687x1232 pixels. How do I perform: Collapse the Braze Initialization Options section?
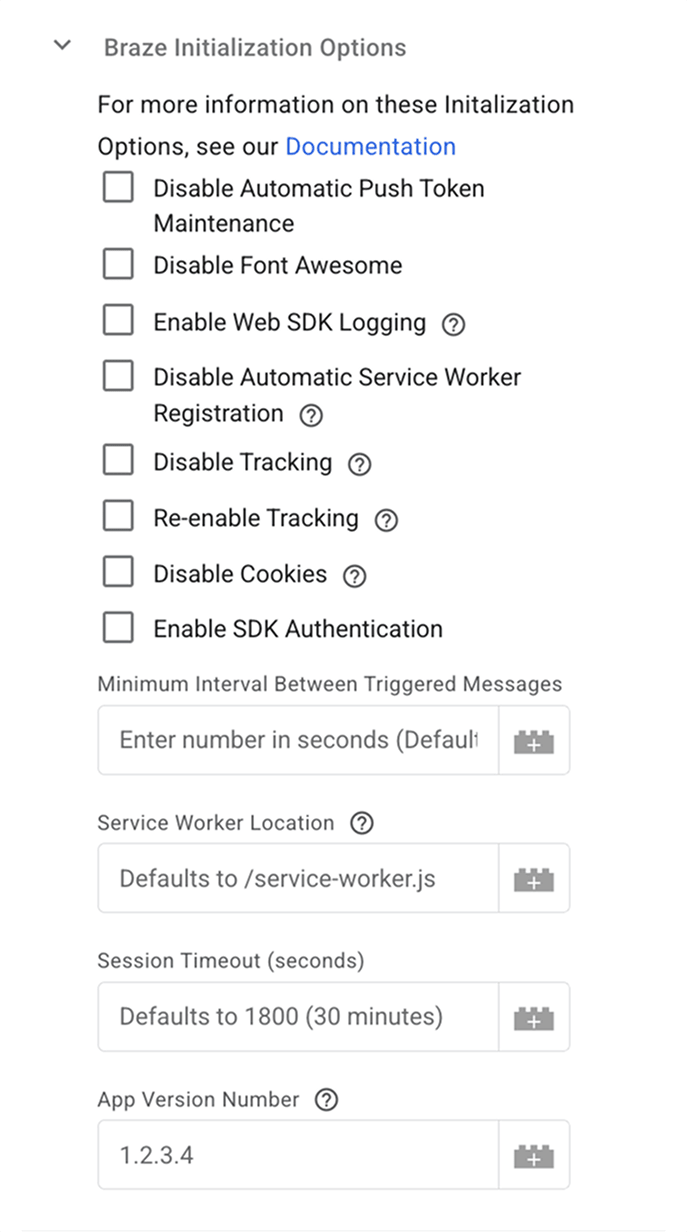[61, 45]
